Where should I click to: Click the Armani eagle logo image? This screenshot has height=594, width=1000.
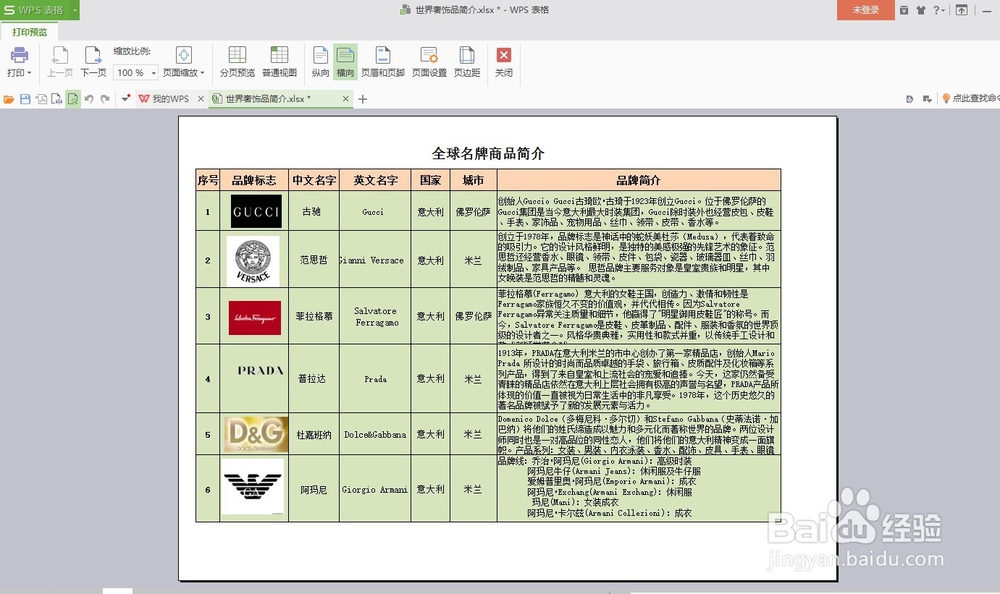[253, 487]
